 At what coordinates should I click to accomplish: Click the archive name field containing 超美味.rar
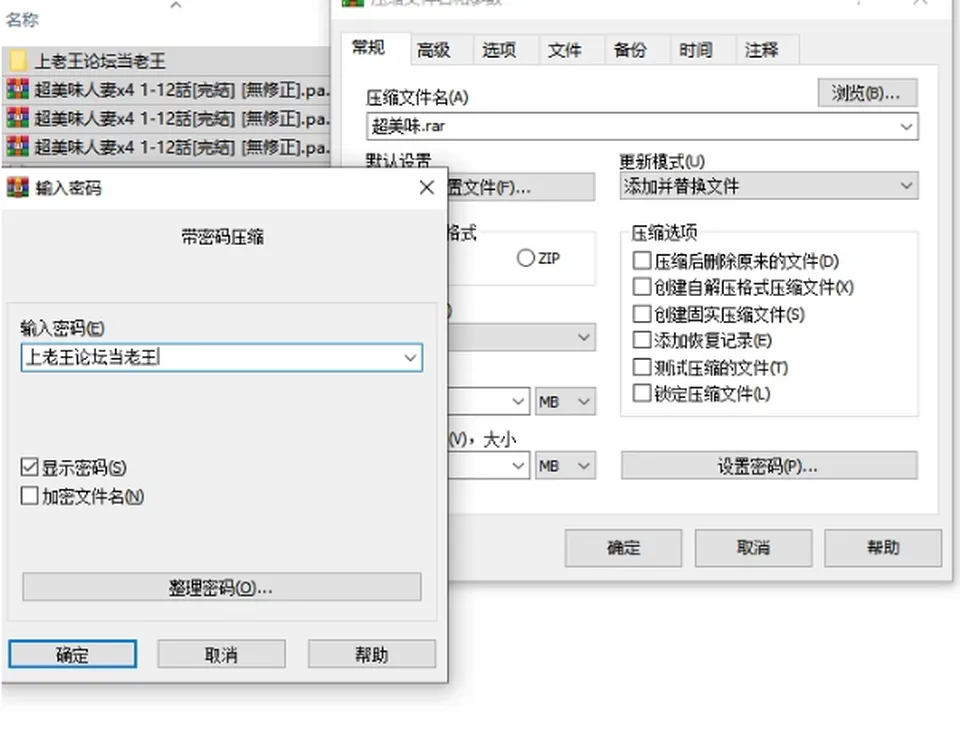[642, 127]
